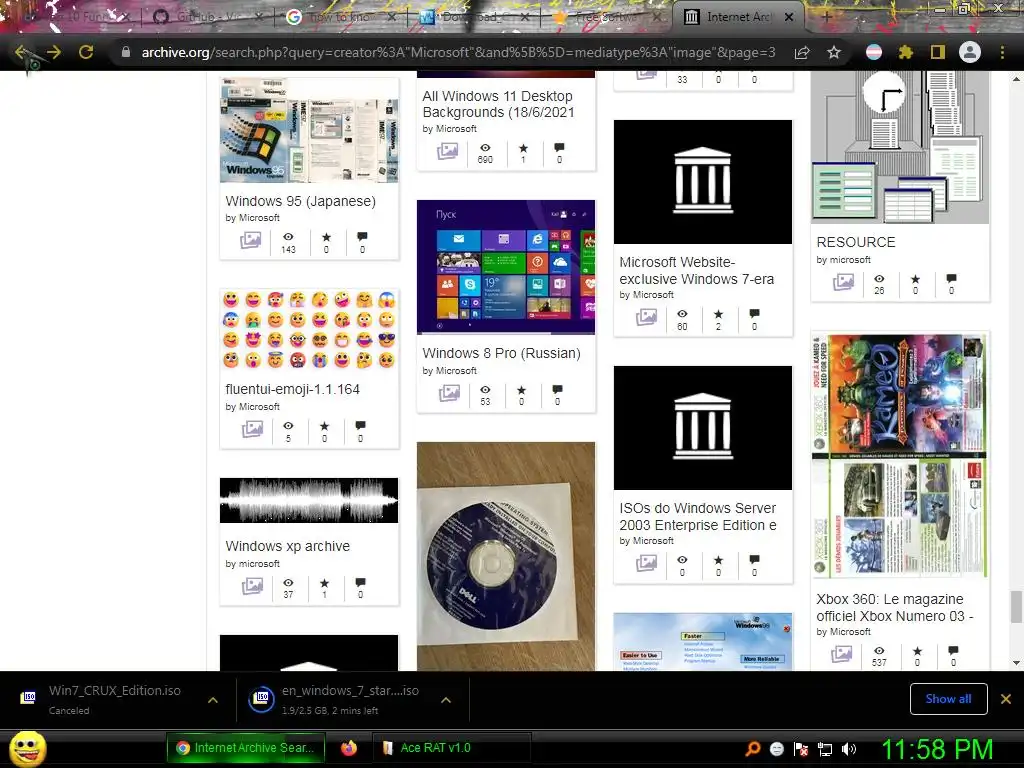Toggle the browser side panel
The width and height of the screenshot is (1024, 768).
tap(938, 52)
